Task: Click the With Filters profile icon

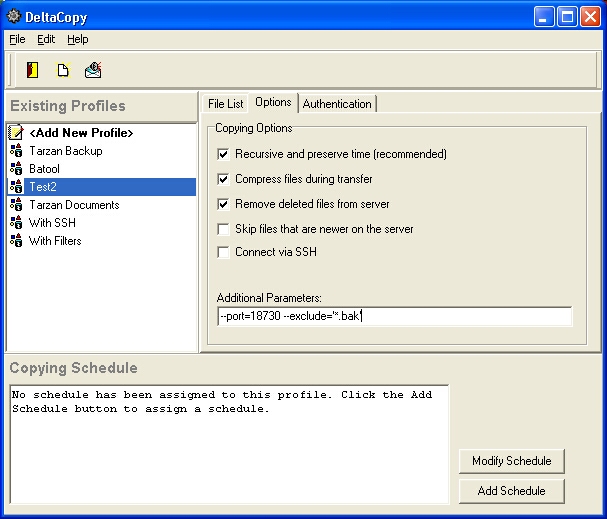Action: (x=16, y=240)
